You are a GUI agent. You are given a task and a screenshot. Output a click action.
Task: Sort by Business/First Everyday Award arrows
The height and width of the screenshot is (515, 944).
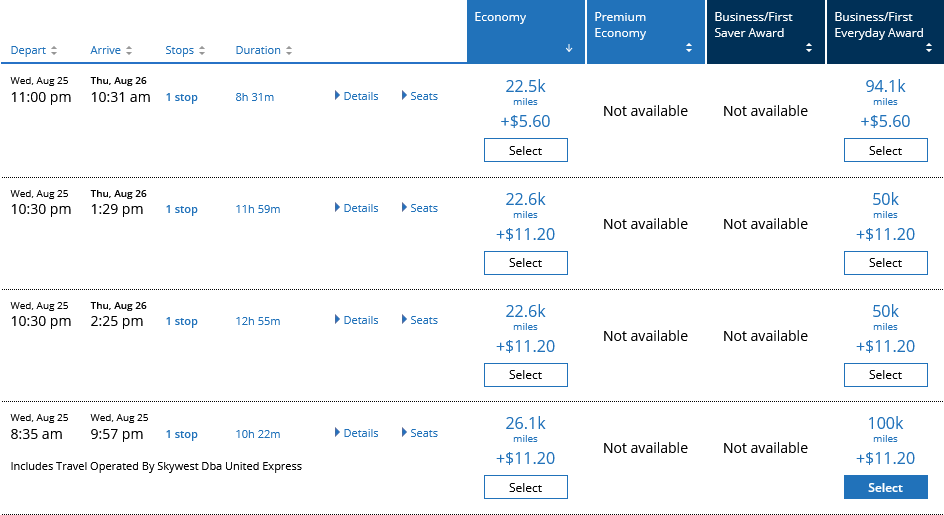point(928,48)
